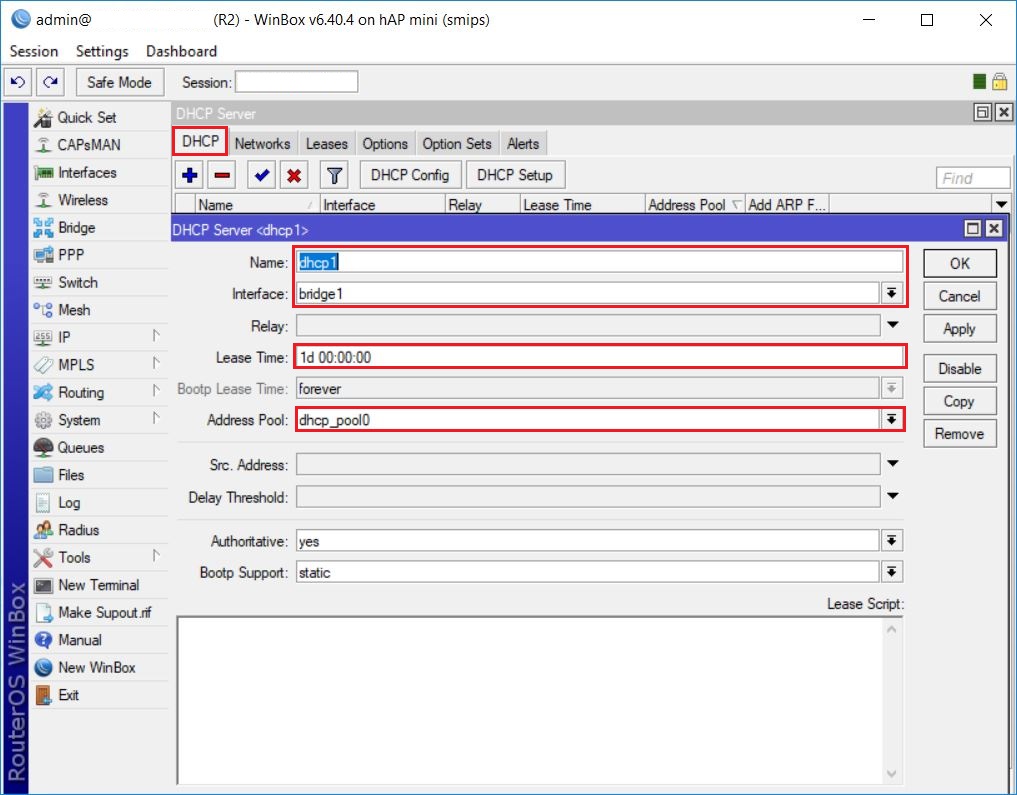Expand the System submenu
Screen dimensions: 1017x795
156,418
